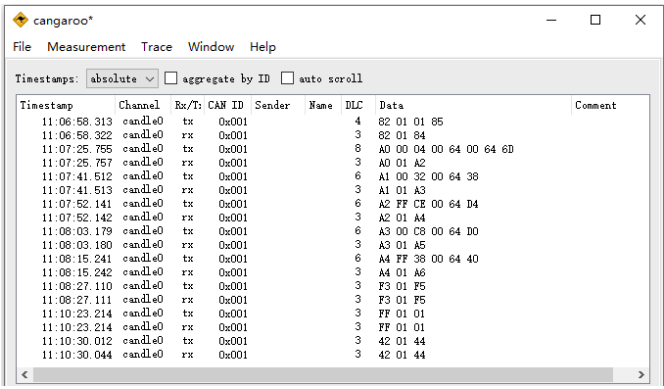Select the row with timestamp 11:06:58.313
664x389 pixels.
coord(333,122)
